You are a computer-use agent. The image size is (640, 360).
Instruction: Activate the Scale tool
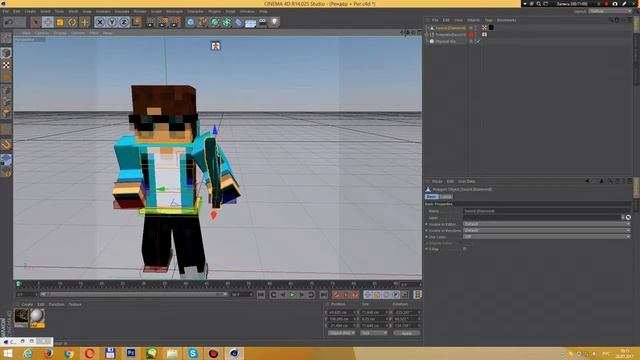pos(60,22)
